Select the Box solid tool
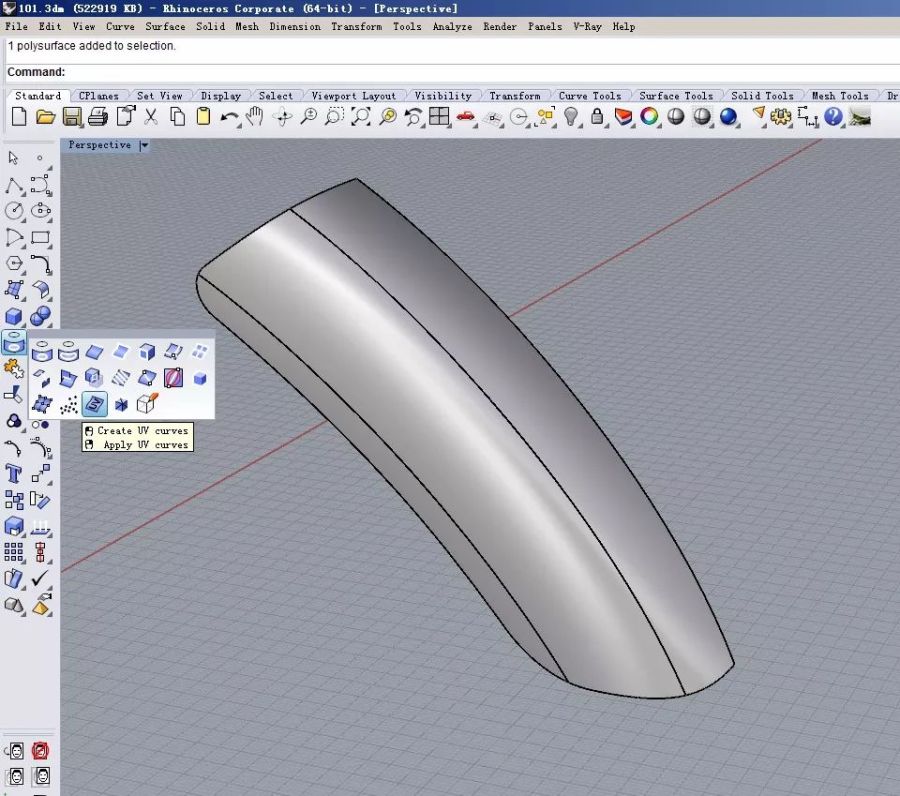900x796 pixels. pos(14,317)
